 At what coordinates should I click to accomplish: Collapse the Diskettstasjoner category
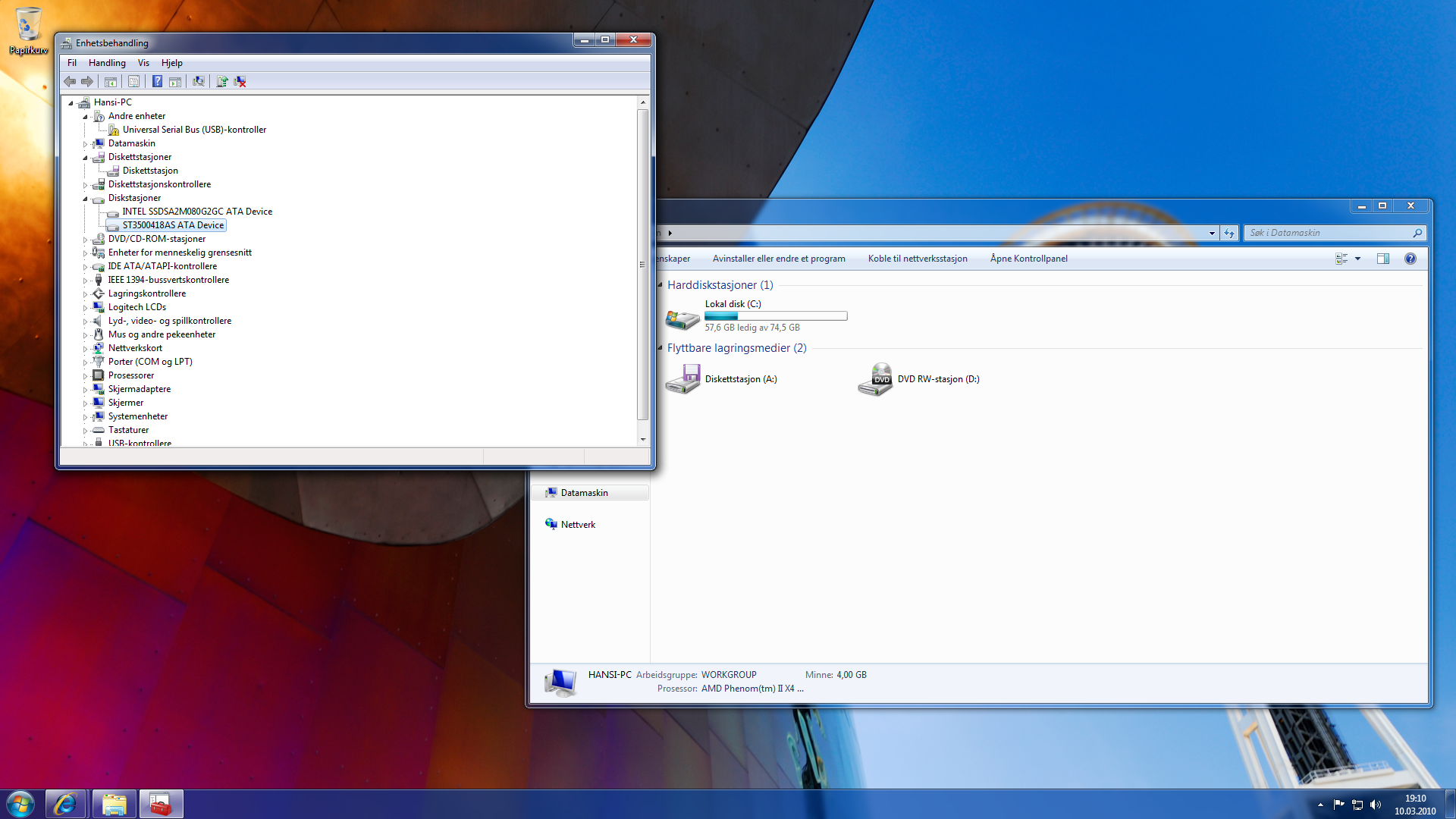(x=85, y=158)
